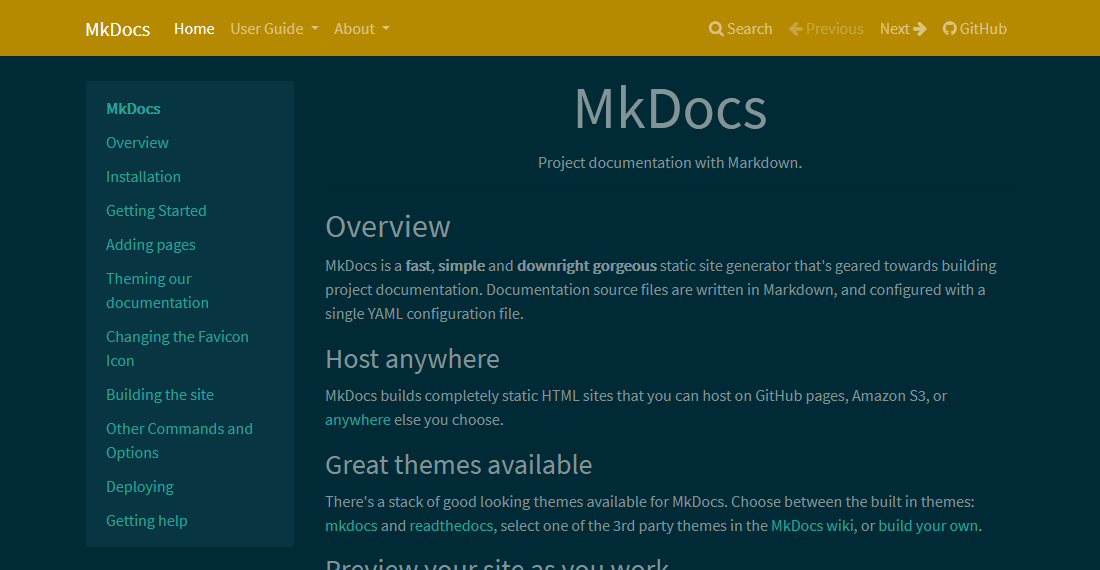Jump to Adding pages in sidebar
The height and width of the screenshot is (570, 1100).
(151, 245)
